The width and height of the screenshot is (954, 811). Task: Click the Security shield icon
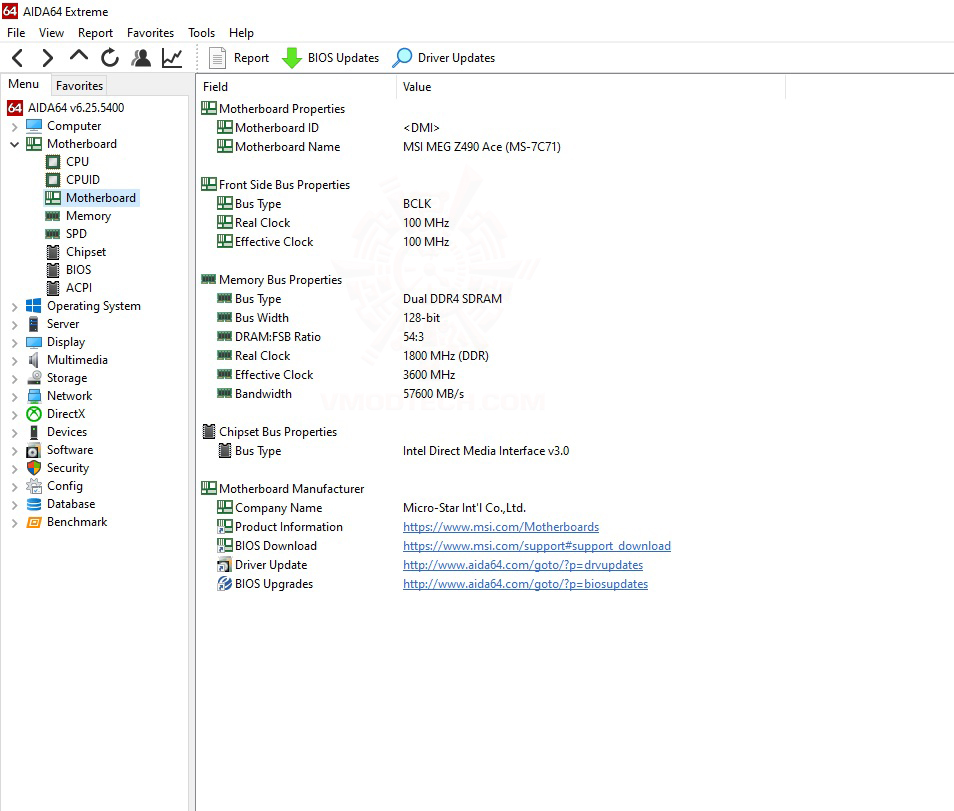tap(34, 468)
